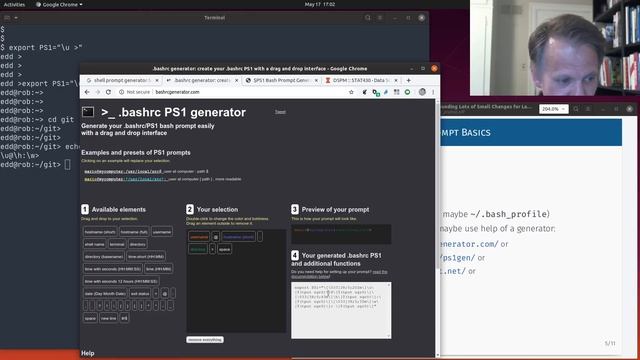Click the prompt preview box
Image resolution: width=640 pixels, height=360 pixels.
click(341, 234)
